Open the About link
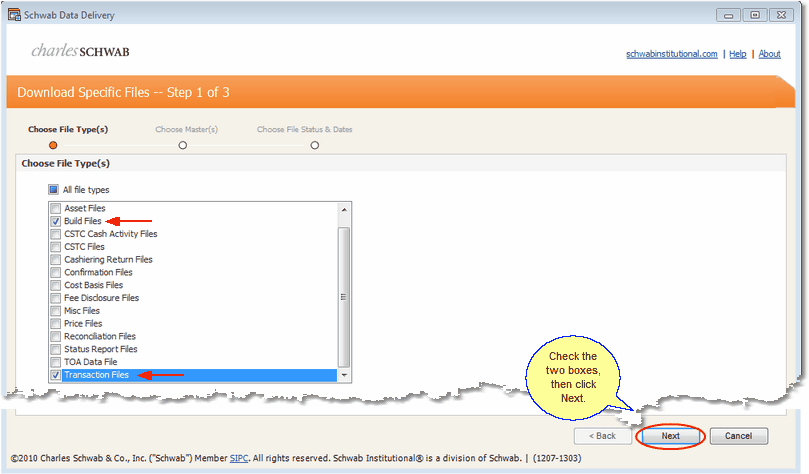 click(x=769, y=54)
